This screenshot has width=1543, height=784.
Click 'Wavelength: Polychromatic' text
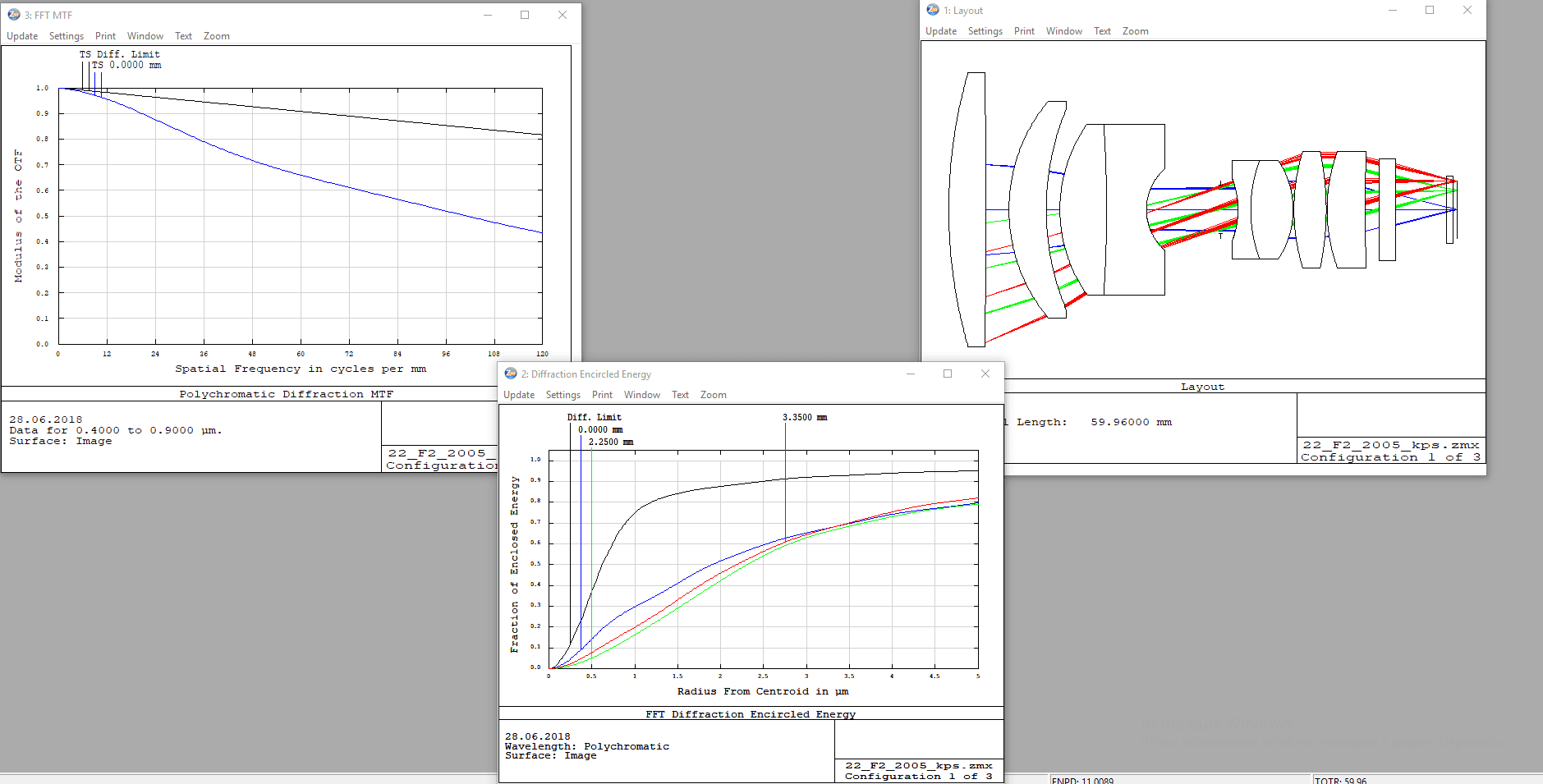tap(587, 746)
